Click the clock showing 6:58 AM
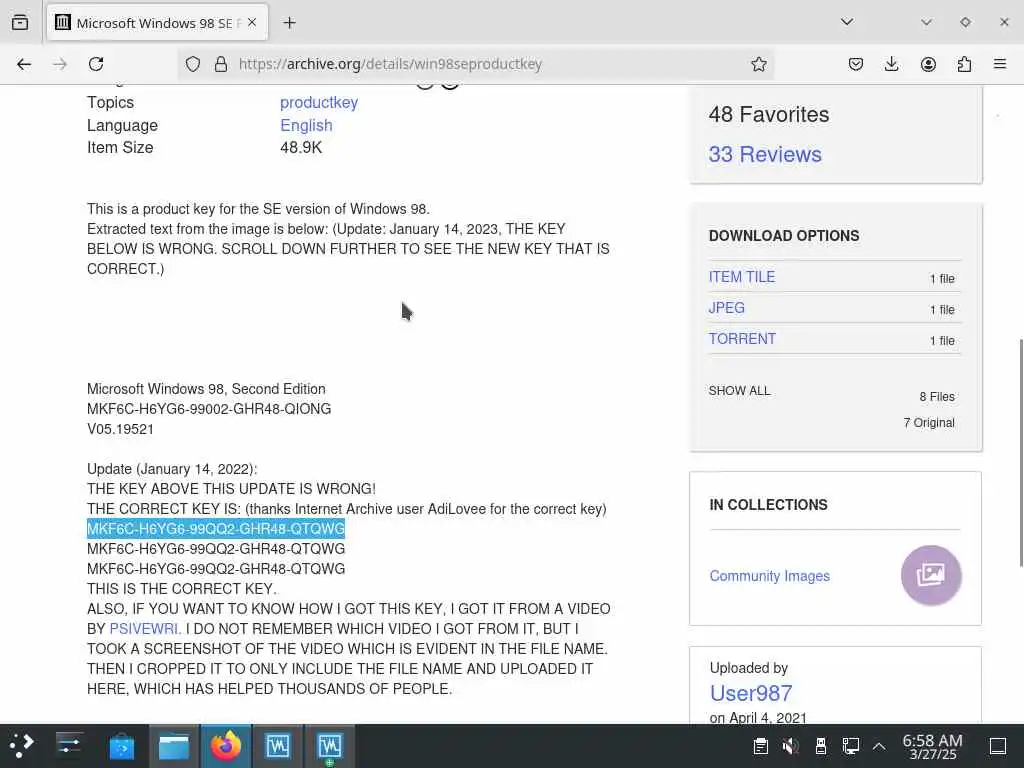 click(932, 746)
